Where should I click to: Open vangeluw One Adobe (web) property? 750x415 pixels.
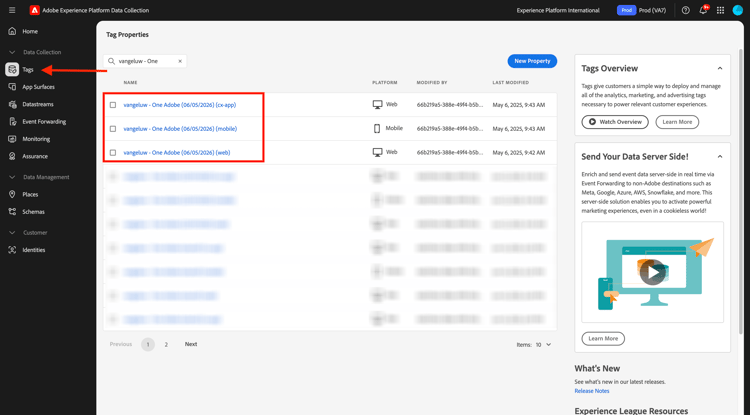[x=176, y=153]
